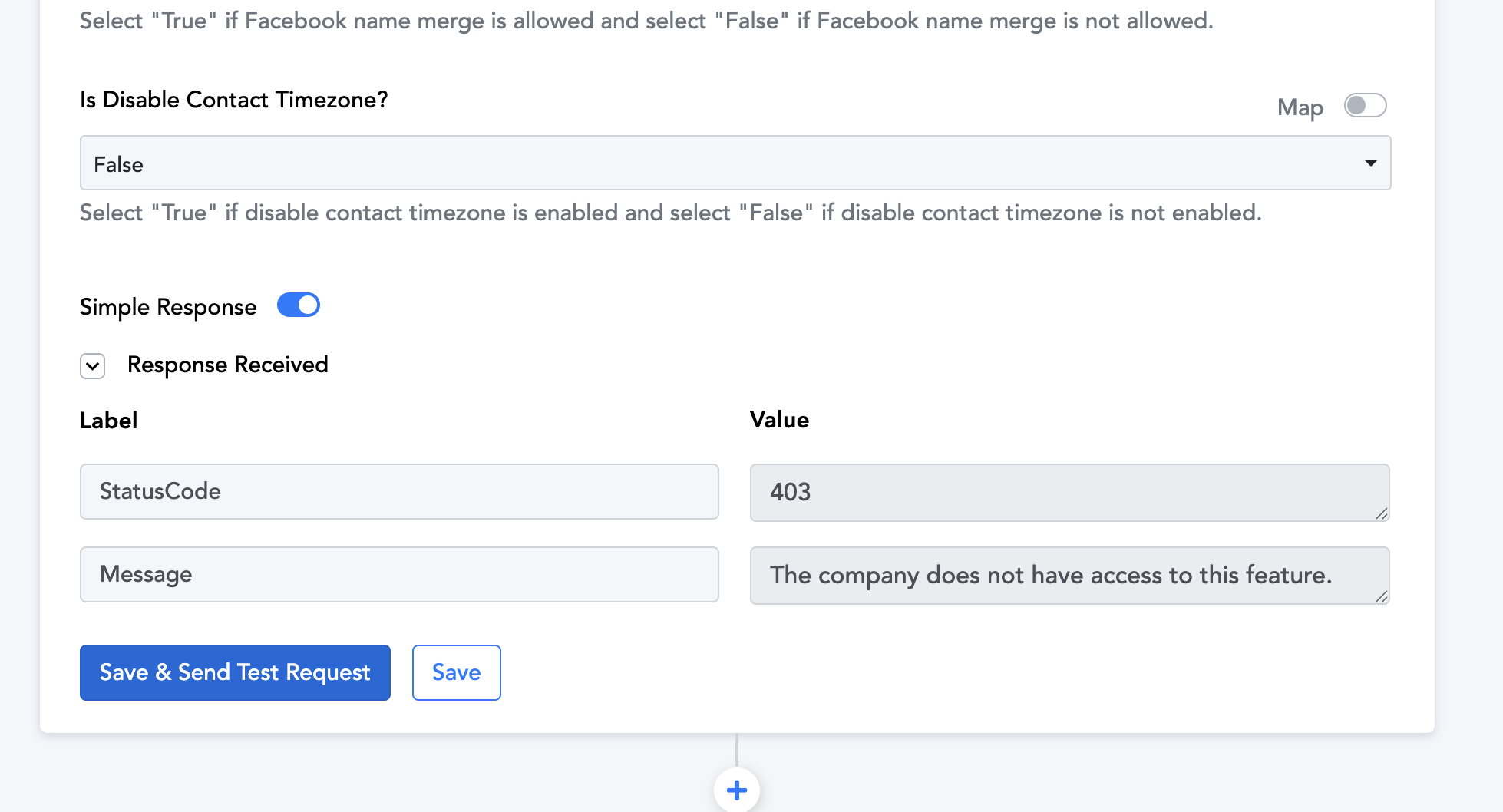Grab the resize handle of 403 value box

coord(1382,513)
